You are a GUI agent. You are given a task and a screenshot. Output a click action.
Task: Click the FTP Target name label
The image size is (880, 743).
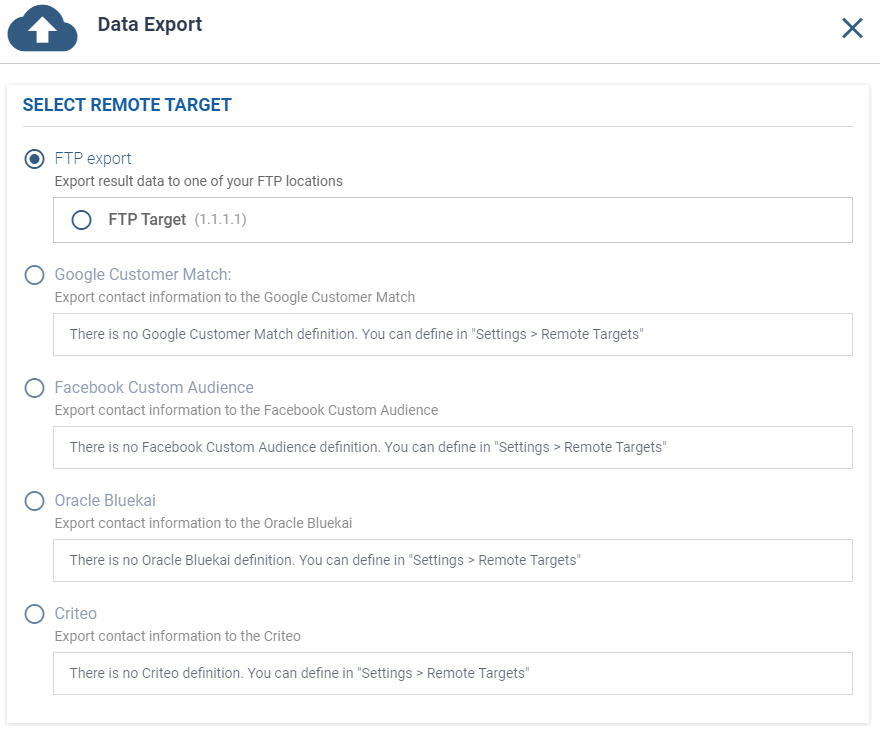click(147, 220)
